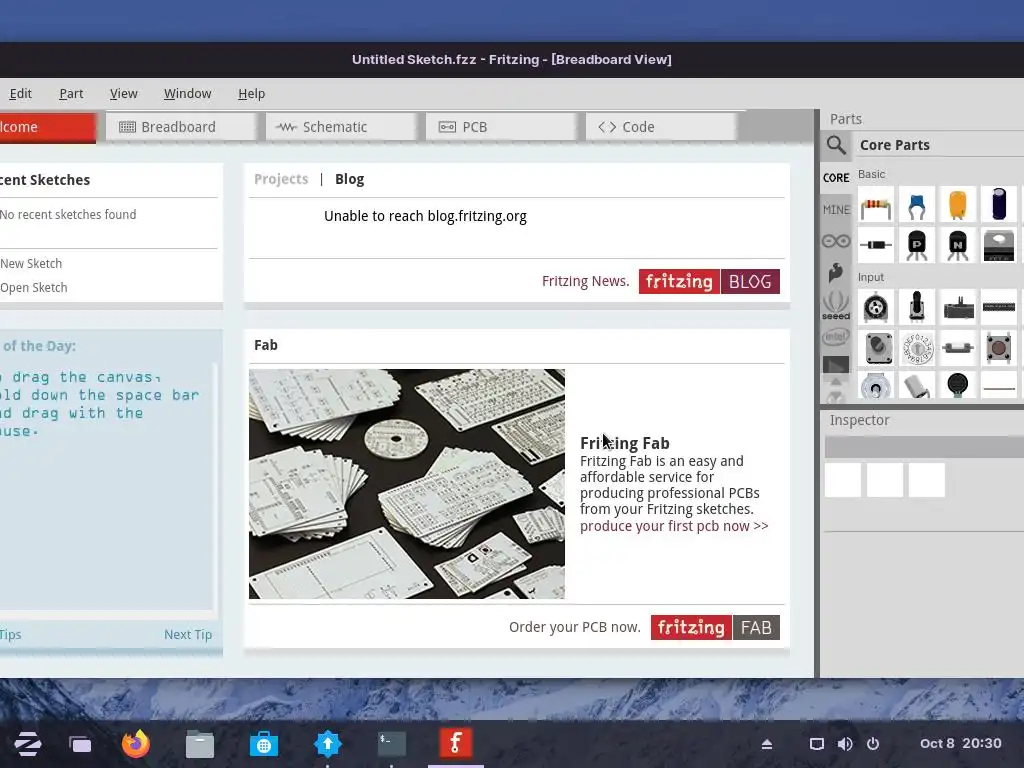Open the Arduino parts bin
Image resolution: width=1024 pixels, height=768 pixels.
tap(836, 241)
